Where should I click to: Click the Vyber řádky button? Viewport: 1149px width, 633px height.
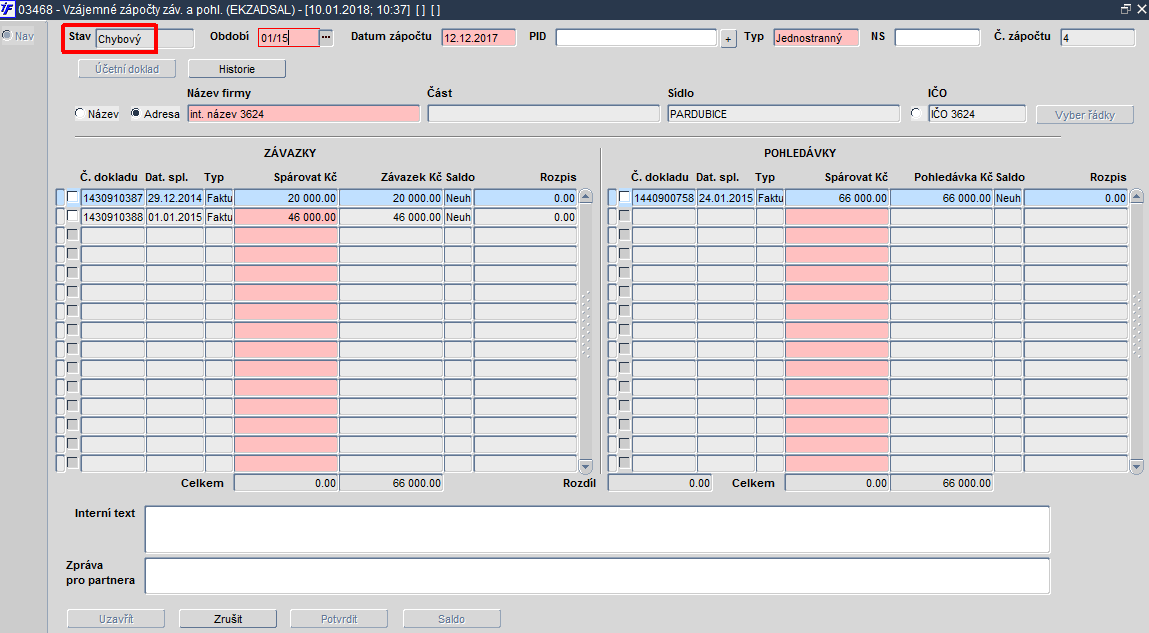[1085, 115]
